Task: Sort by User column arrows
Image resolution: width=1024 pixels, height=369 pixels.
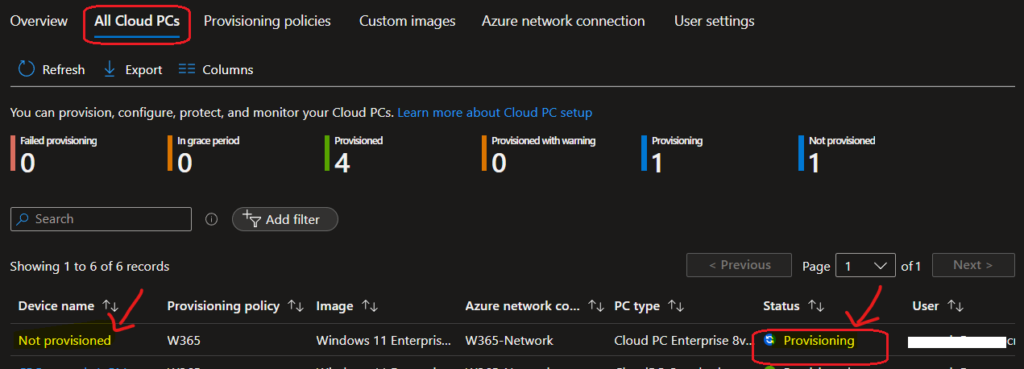Action: pos(955,306)
